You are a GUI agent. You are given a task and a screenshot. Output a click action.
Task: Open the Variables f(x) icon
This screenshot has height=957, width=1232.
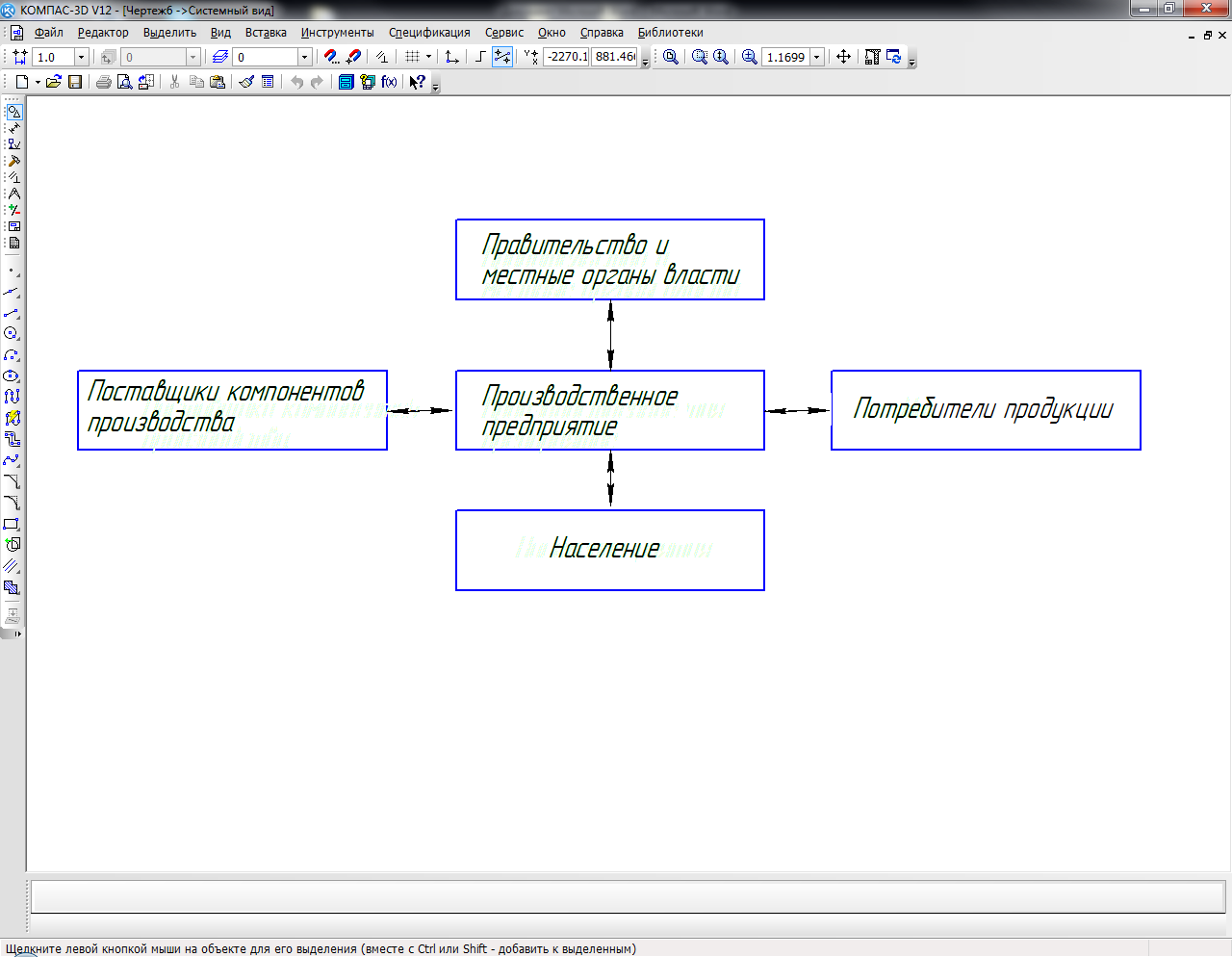(x=389, y=82)
